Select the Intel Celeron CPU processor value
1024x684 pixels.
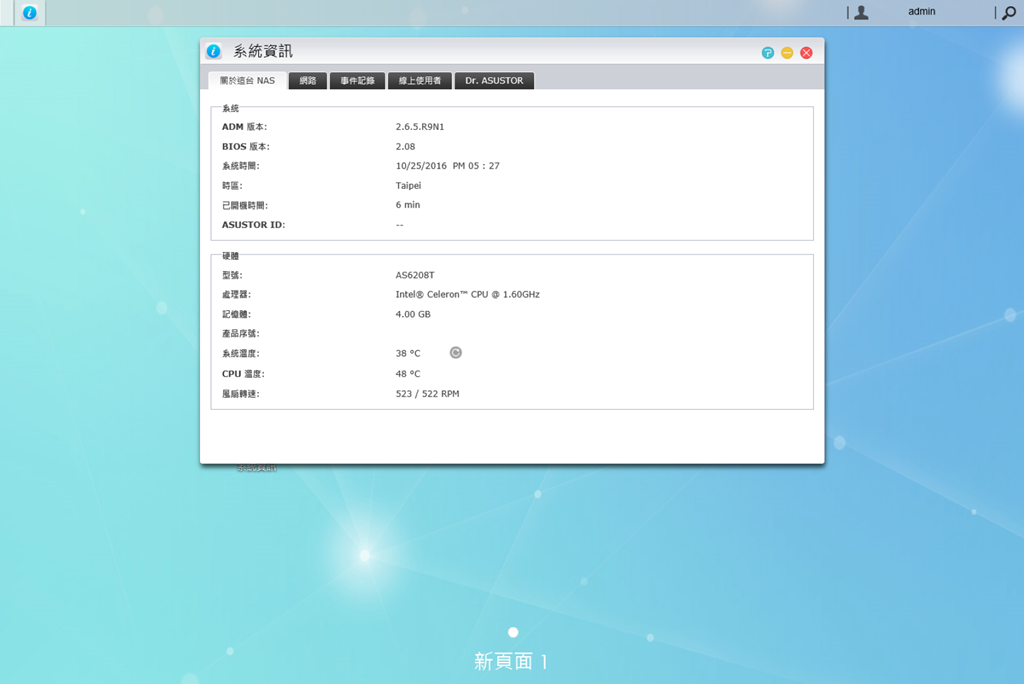click(468, 295)
